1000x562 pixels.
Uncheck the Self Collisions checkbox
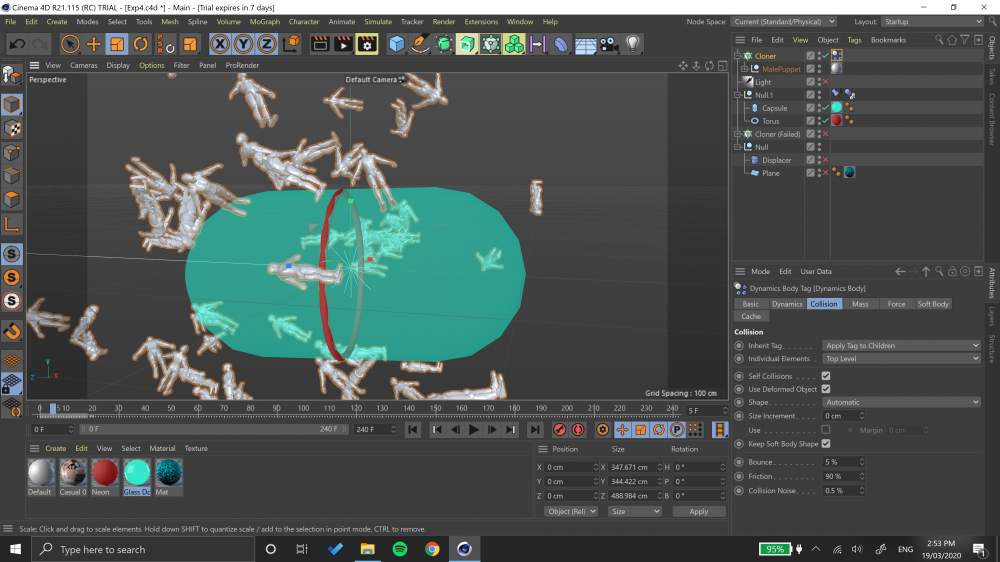pos(826,376)
